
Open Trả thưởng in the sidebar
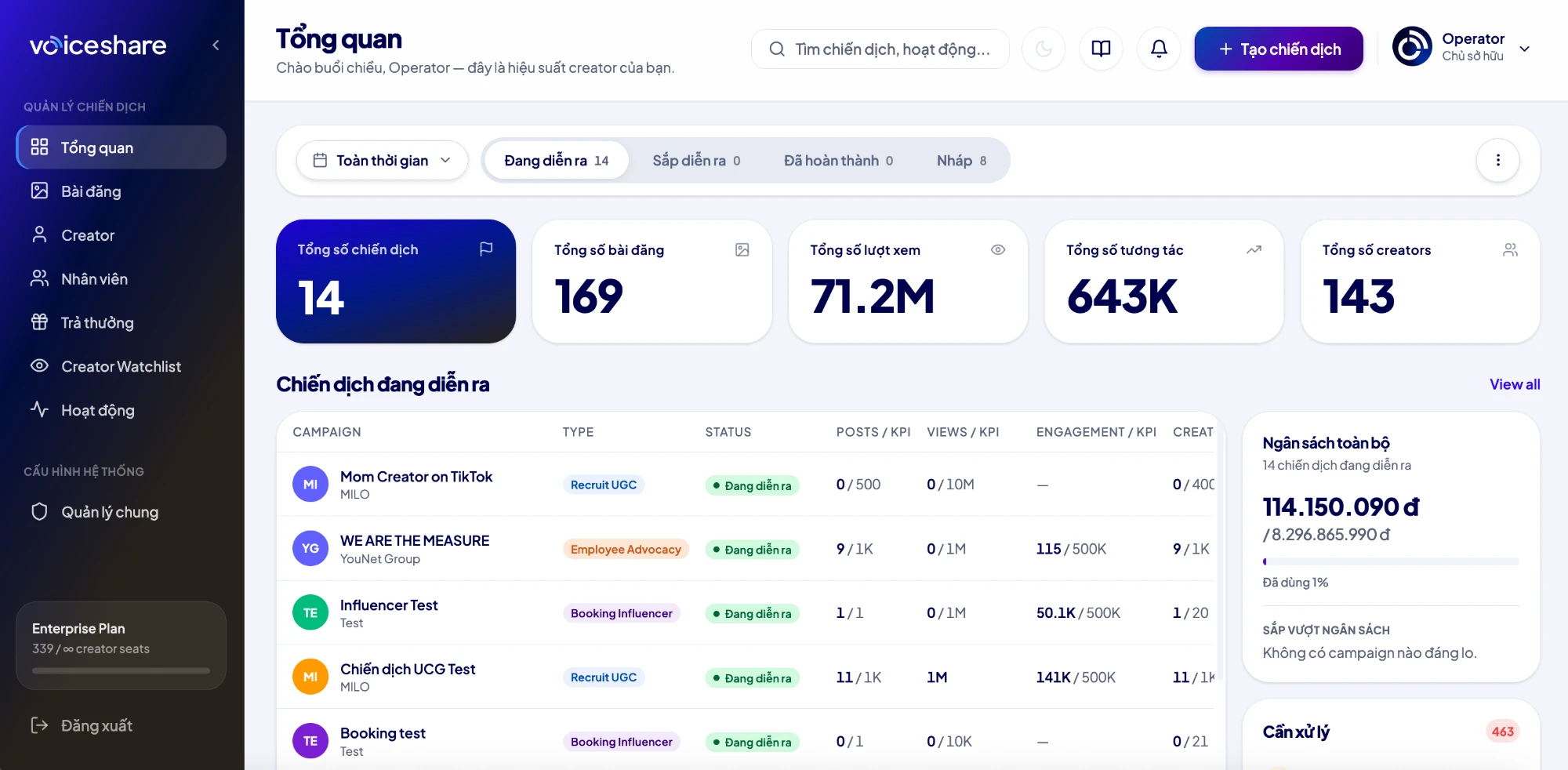click(x=122, y=322)
